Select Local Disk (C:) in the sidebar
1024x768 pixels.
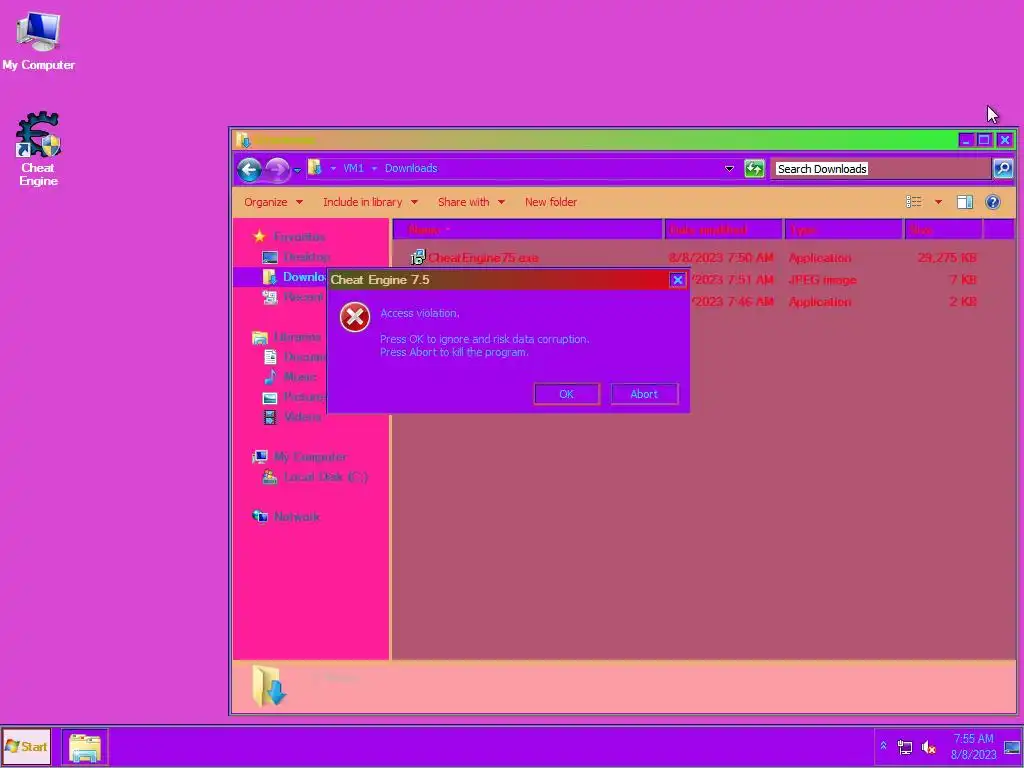point(326,477)
